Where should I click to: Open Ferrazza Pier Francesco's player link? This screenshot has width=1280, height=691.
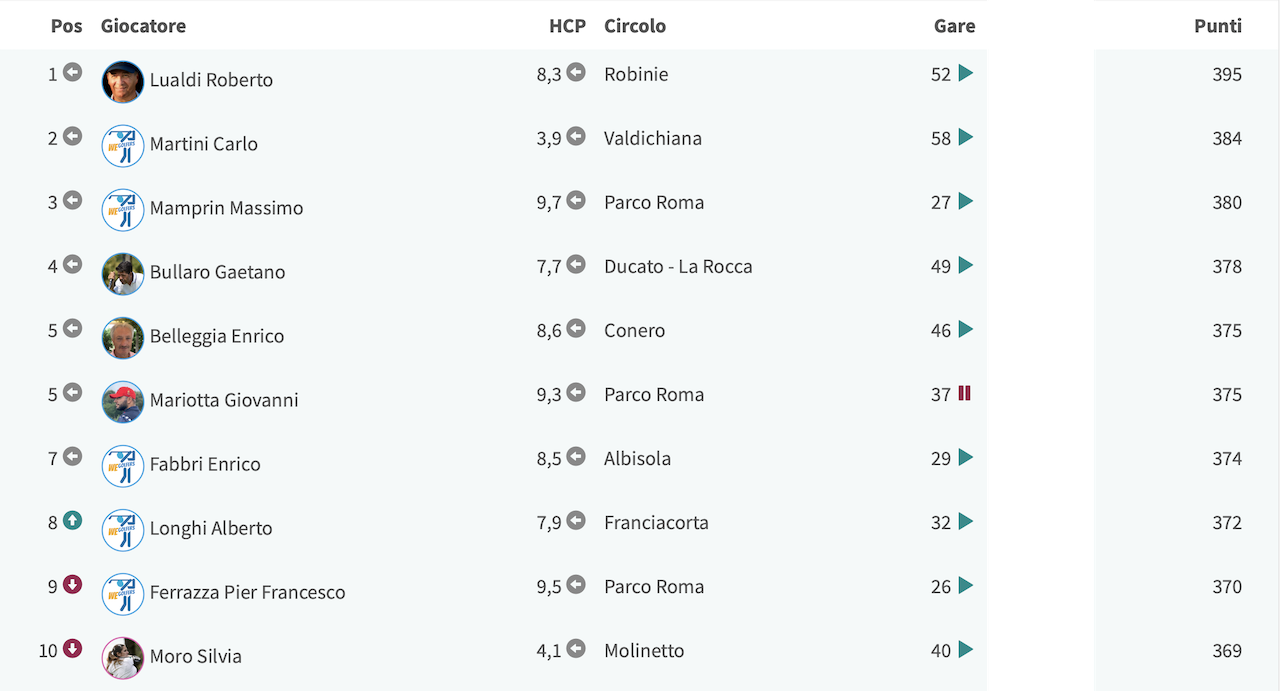[248, 592]
